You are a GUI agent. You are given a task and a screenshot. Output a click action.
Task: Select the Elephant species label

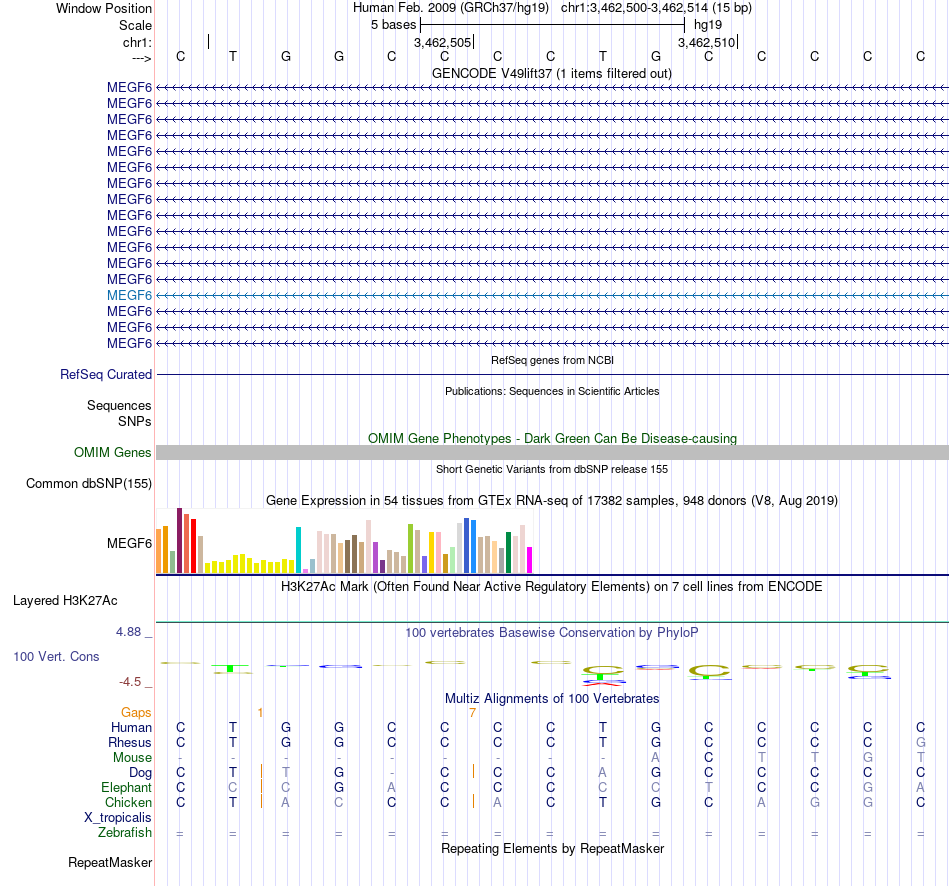coord(126,787)
